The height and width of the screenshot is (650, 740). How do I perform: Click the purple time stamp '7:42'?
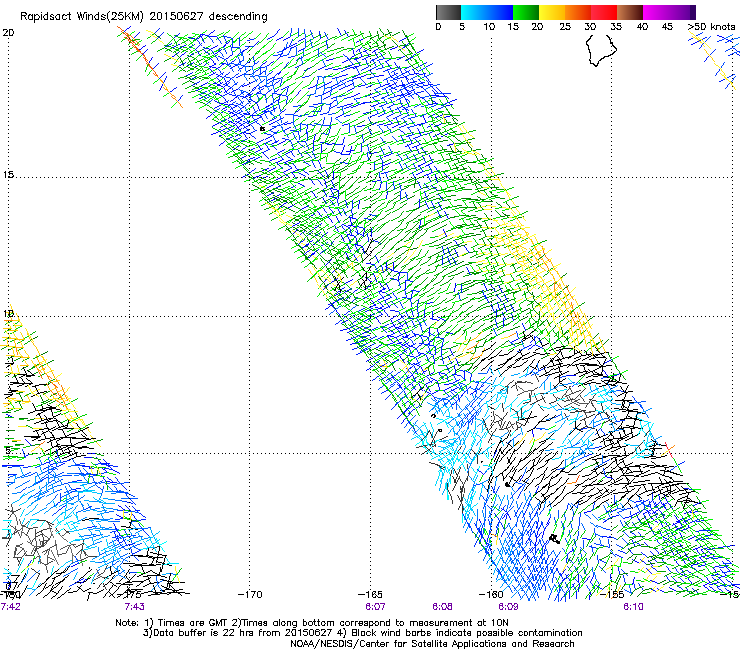(11, 607)
